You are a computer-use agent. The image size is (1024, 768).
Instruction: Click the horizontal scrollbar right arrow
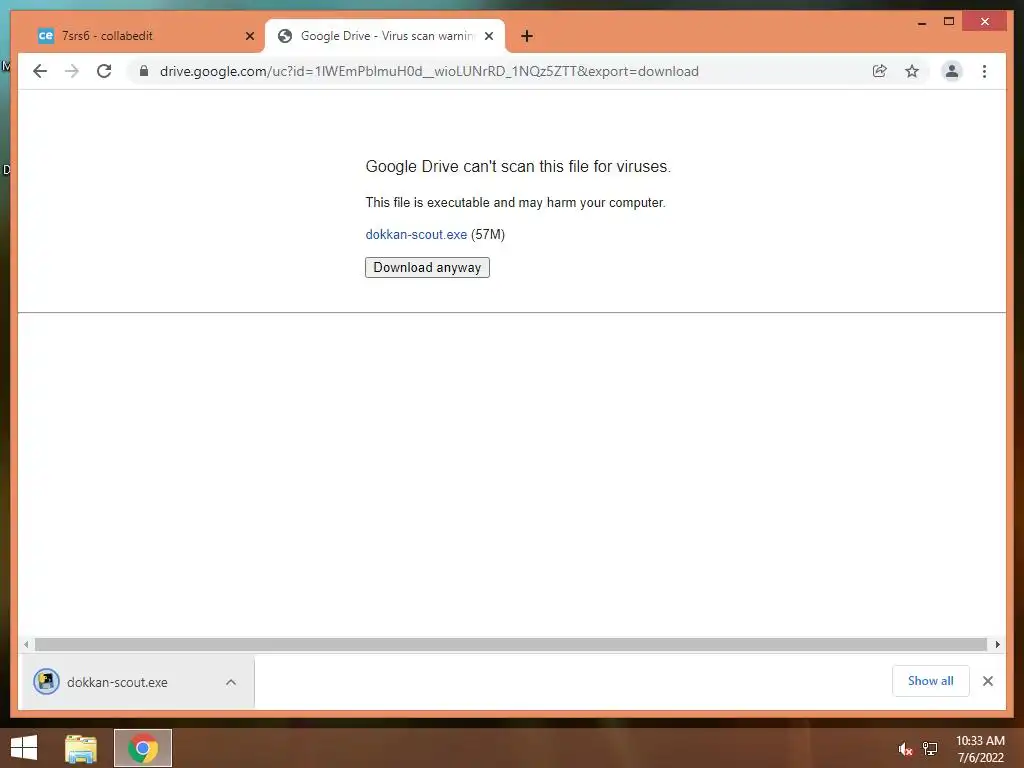click(997, 644)
